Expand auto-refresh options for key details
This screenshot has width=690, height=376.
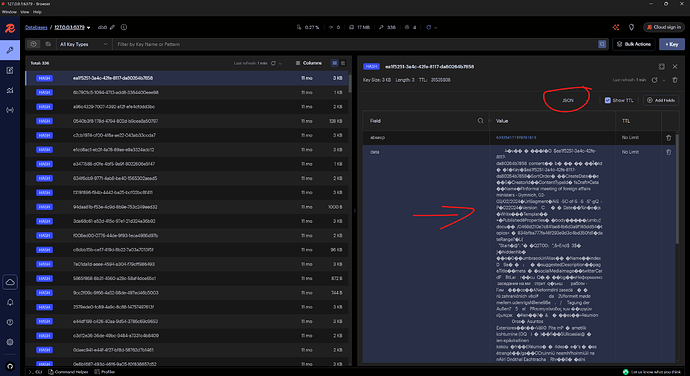(x=663, y=80)
